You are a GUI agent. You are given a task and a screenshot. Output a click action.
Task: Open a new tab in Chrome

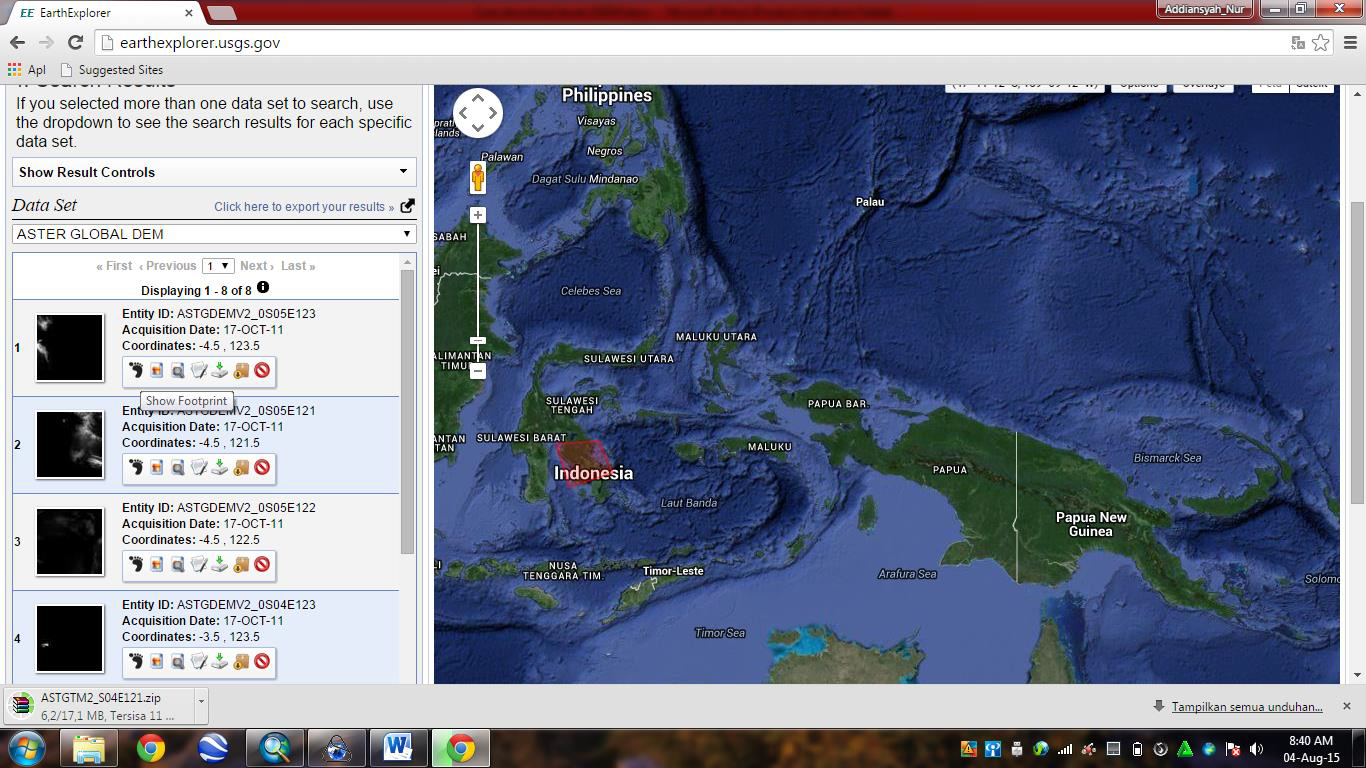[222, 13]
